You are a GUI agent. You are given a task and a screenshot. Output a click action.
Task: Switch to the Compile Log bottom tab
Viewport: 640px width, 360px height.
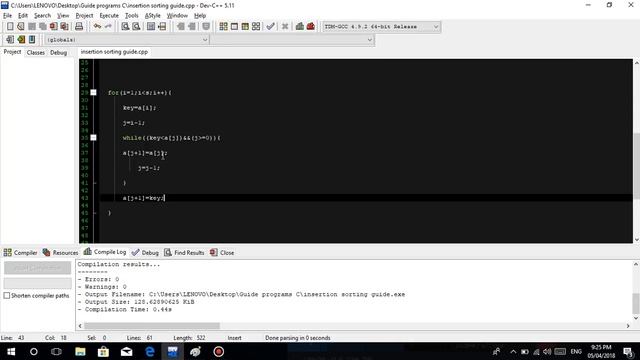[105, 252]
